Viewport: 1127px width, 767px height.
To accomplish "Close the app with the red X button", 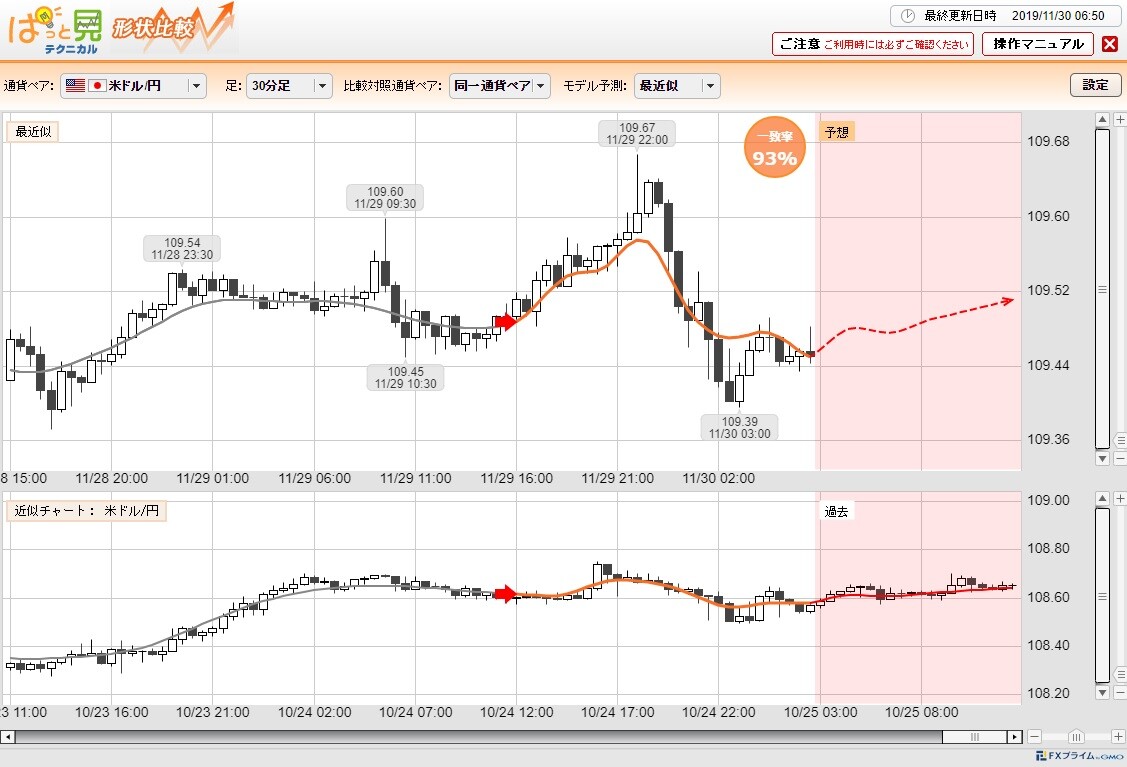I will point(1110,44).
